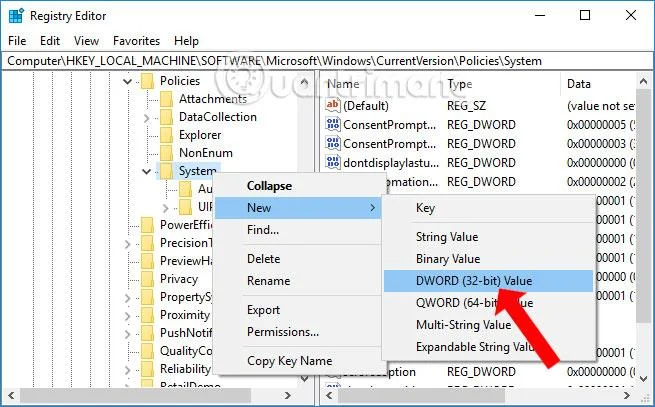This screenshot has width=655, height=407.
Task: Select the Proximity folder icon
Action: (x=147, y=315)
